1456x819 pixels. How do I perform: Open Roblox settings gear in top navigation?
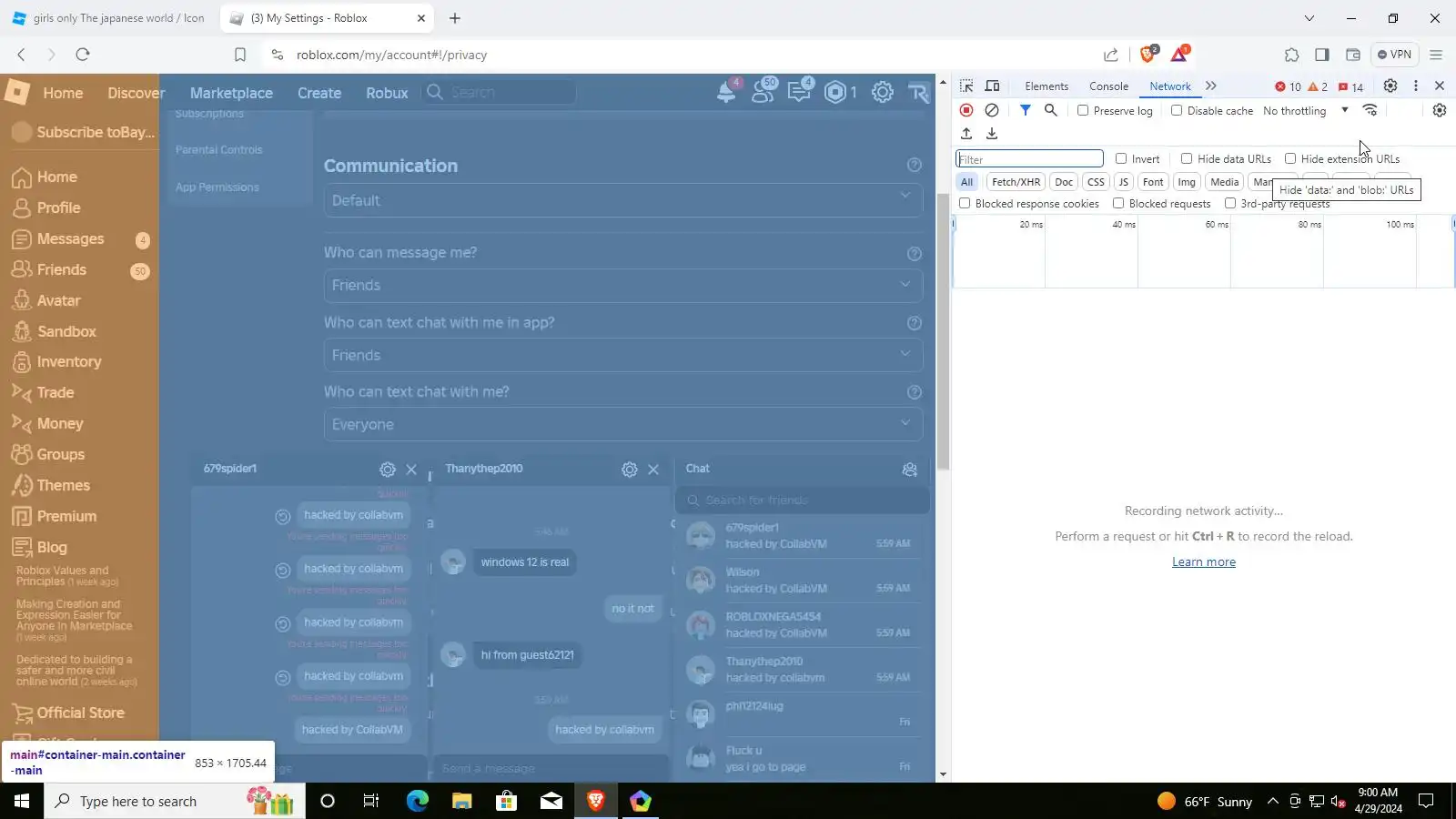point(883,92)
